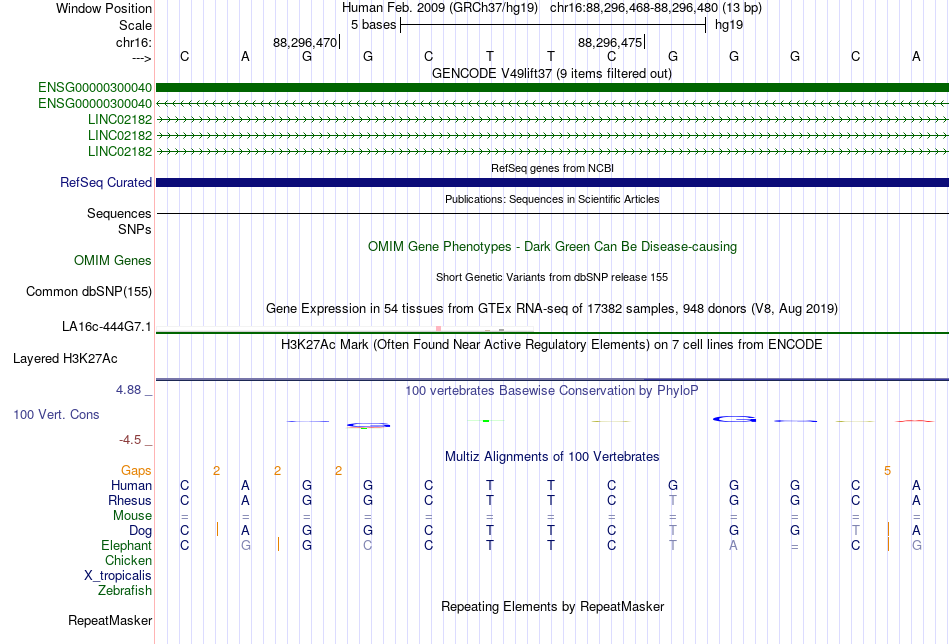Click the ---> base direction arrow label

point(142,58)
